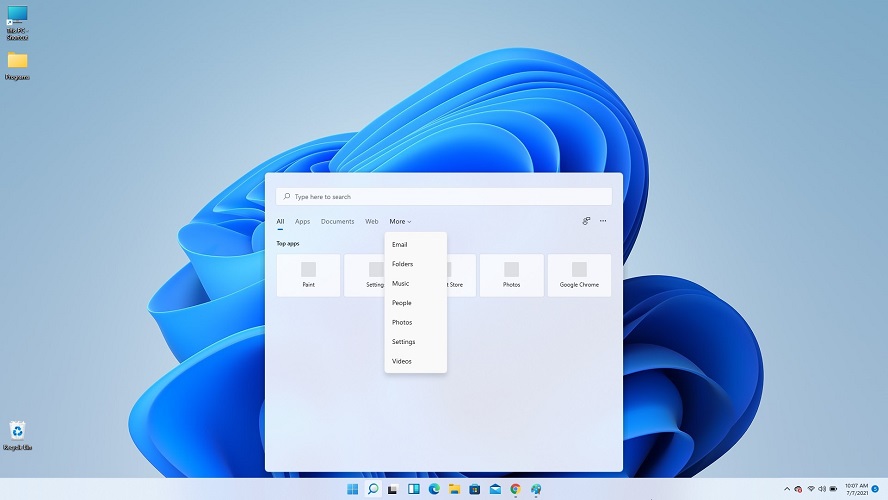Screen dimensions: 888x500
Task: Click the Windows Start button
Action: point(352,489)
